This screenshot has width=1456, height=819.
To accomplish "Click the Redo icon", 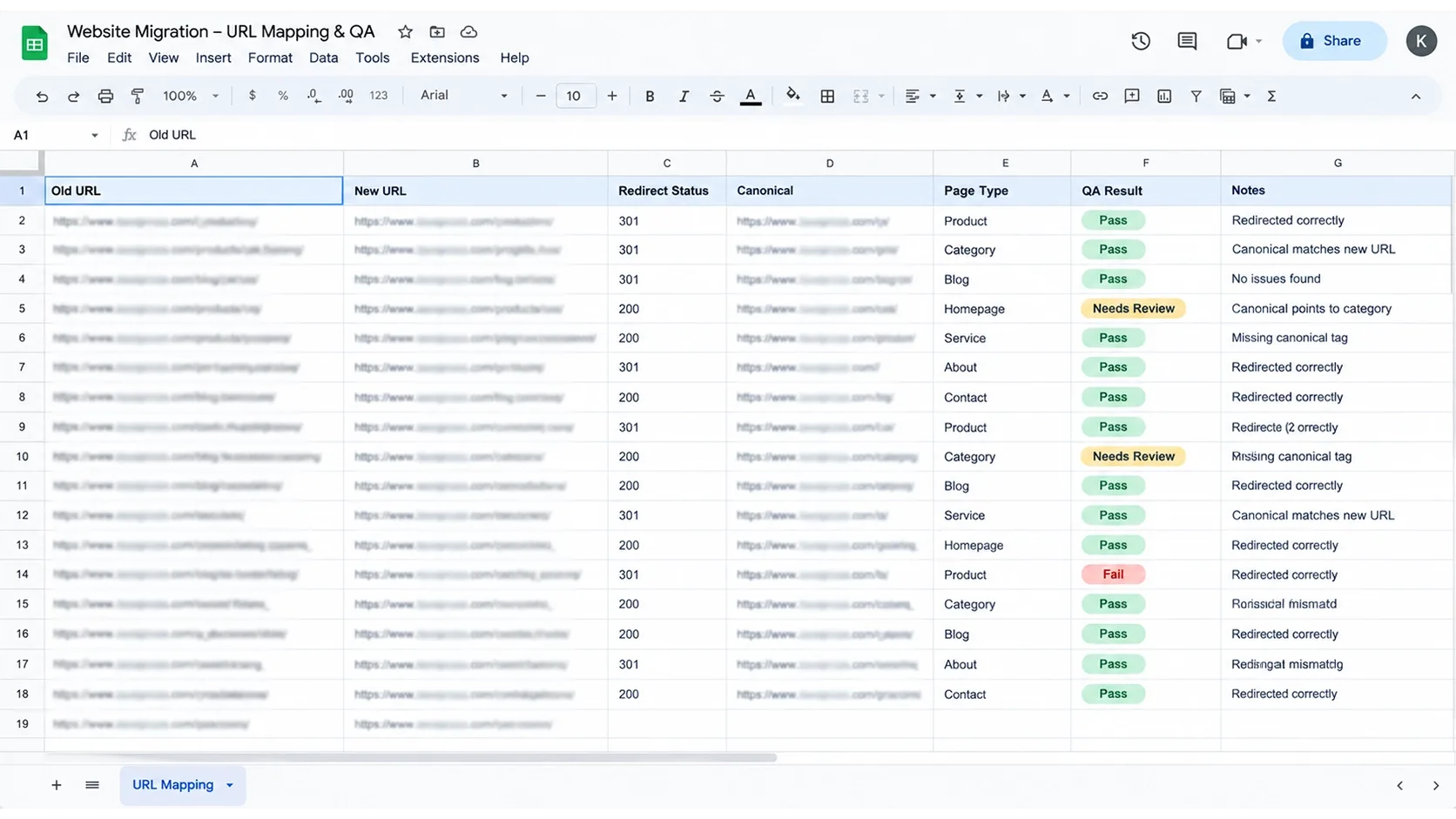I will [73, 97].
